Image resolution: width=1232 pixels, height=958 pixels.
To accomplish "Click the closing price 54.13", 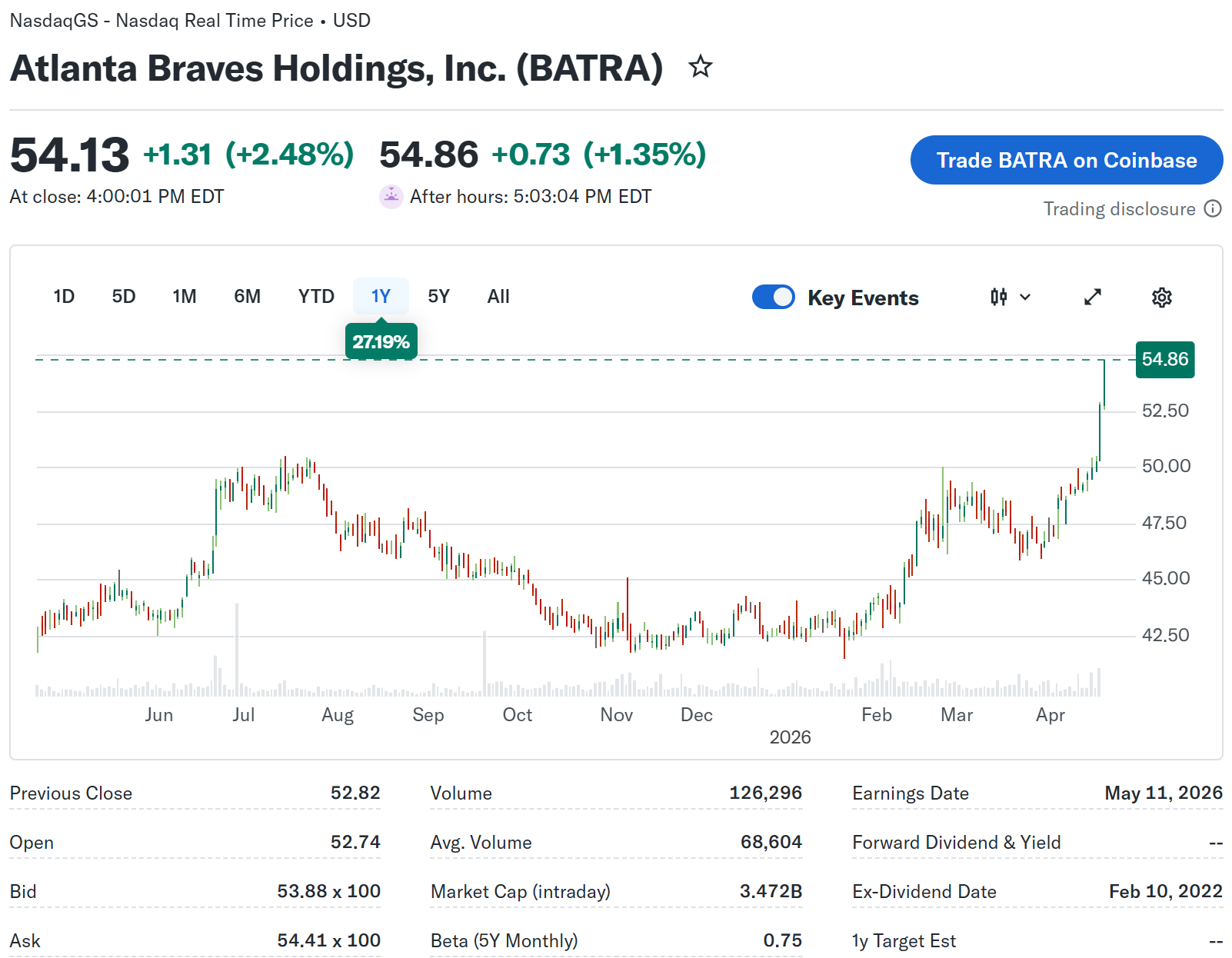I will tap(70, 155).
